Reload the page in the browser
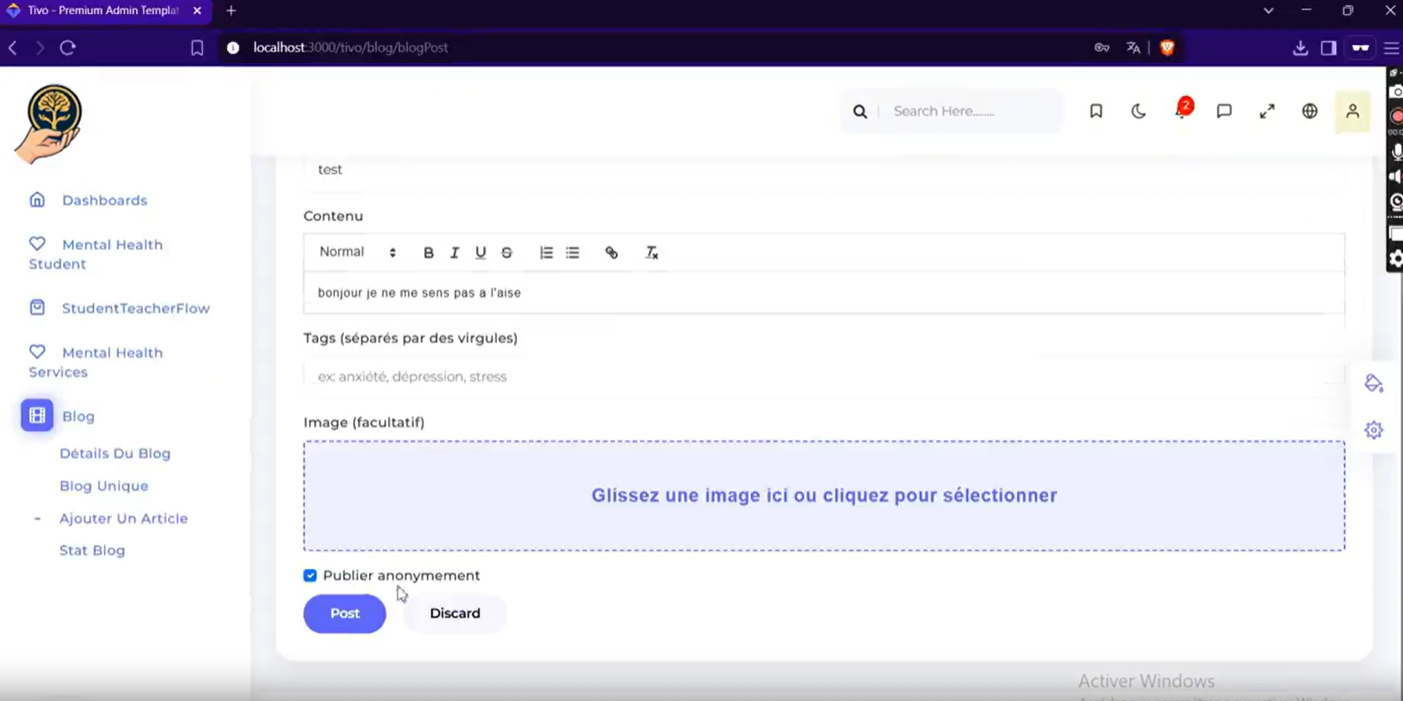 68,47
